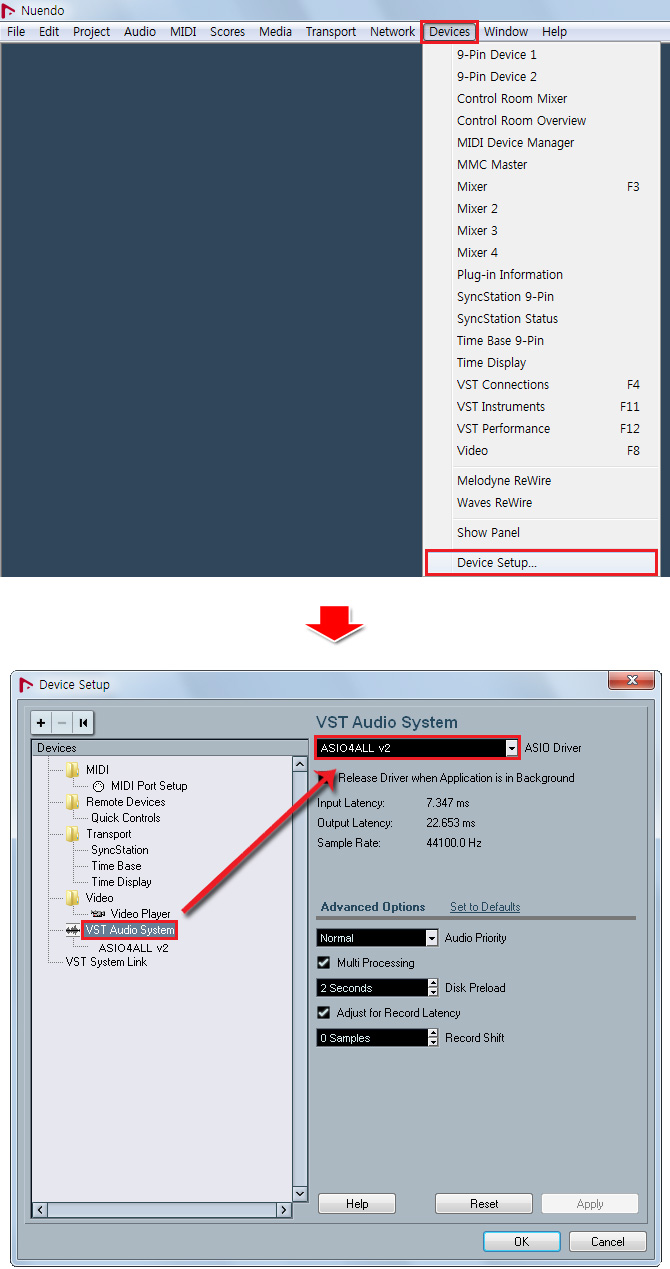670x1269 pixels.
Task: Toggle Multi Processing checkbox
Action: point(323,963)
